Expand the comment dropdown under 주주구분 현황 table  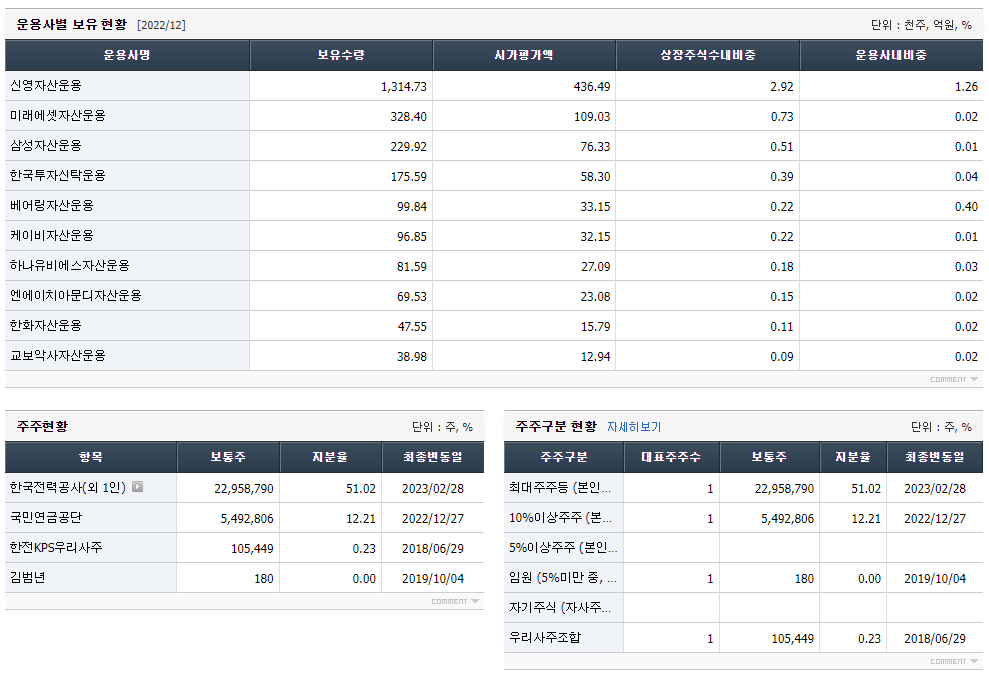[x=954, y=661]
